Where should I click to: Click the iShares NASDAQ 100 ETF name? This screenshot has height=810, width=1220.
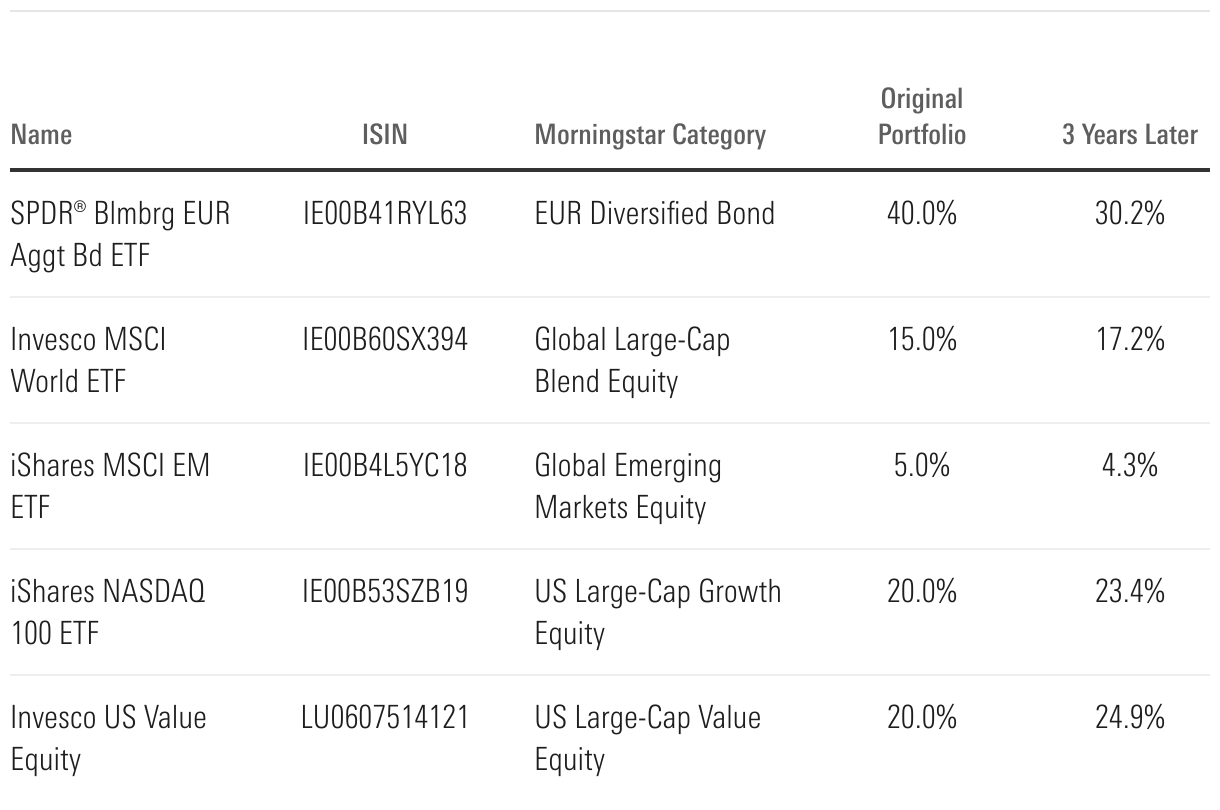[x=108, y=612]
